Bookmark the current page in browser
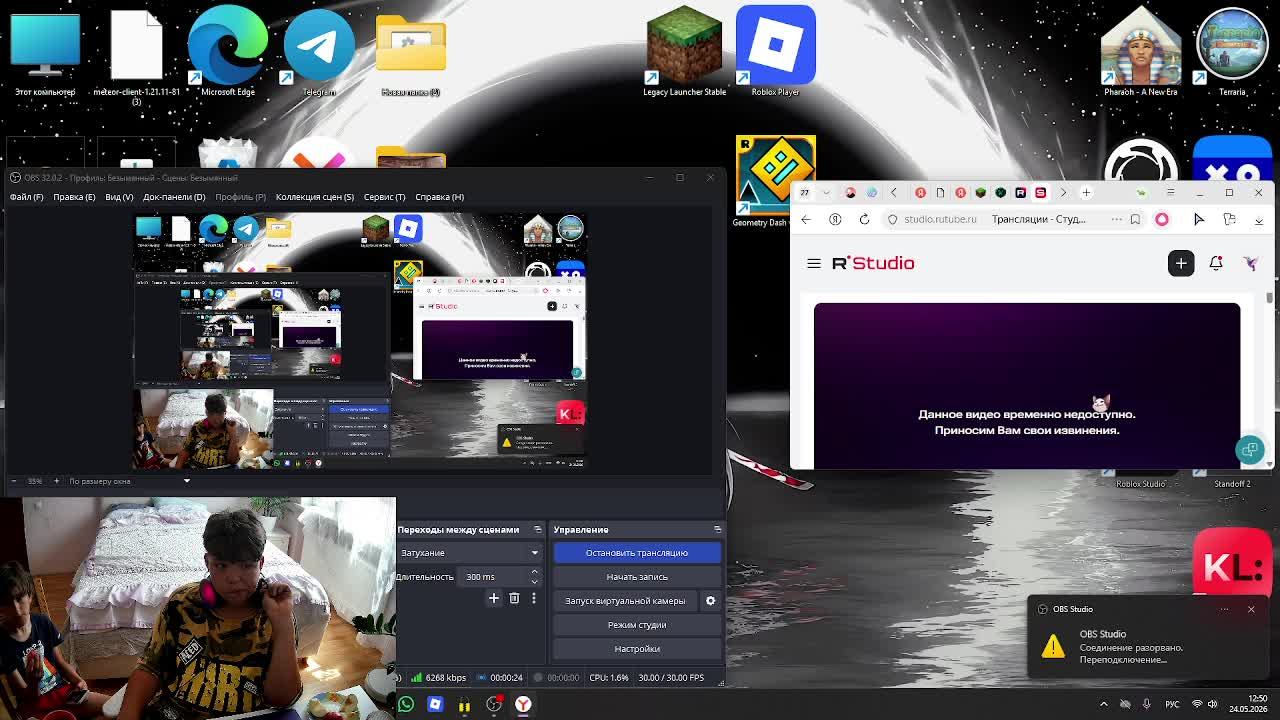 tap(1135, 219)
